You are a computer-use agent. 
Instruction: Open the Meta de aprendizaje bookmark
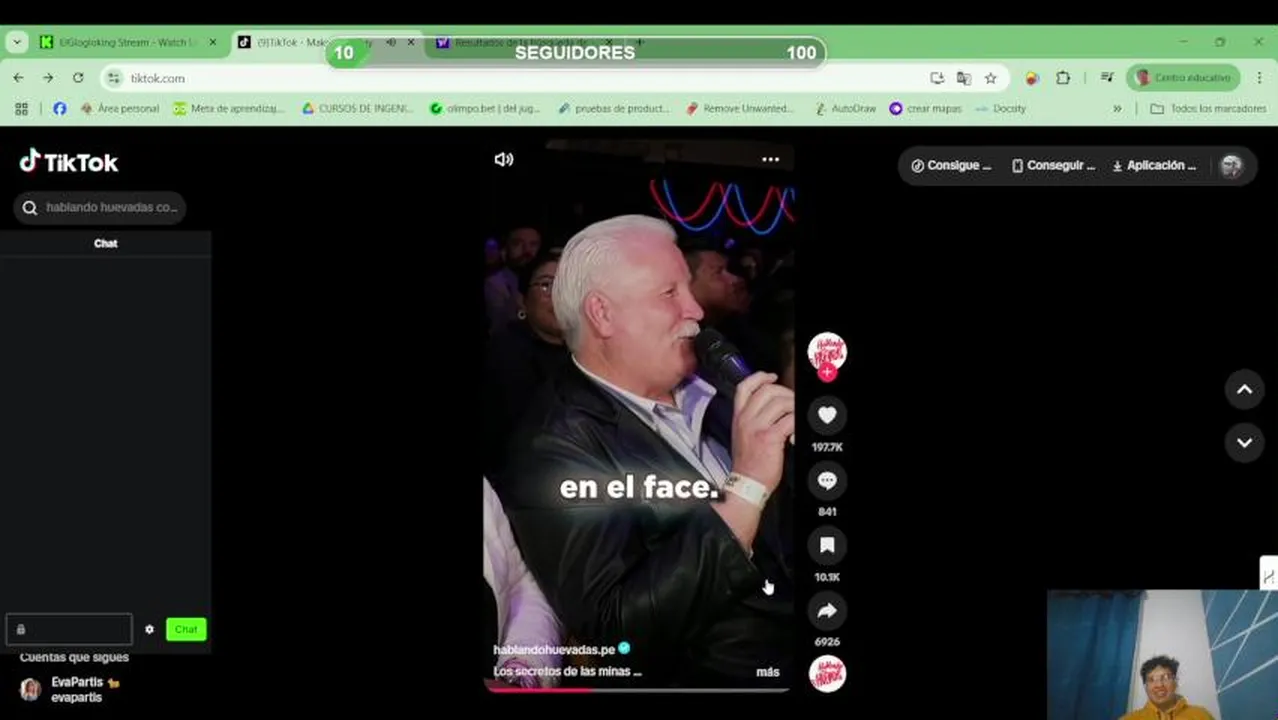tap(229, 108)
